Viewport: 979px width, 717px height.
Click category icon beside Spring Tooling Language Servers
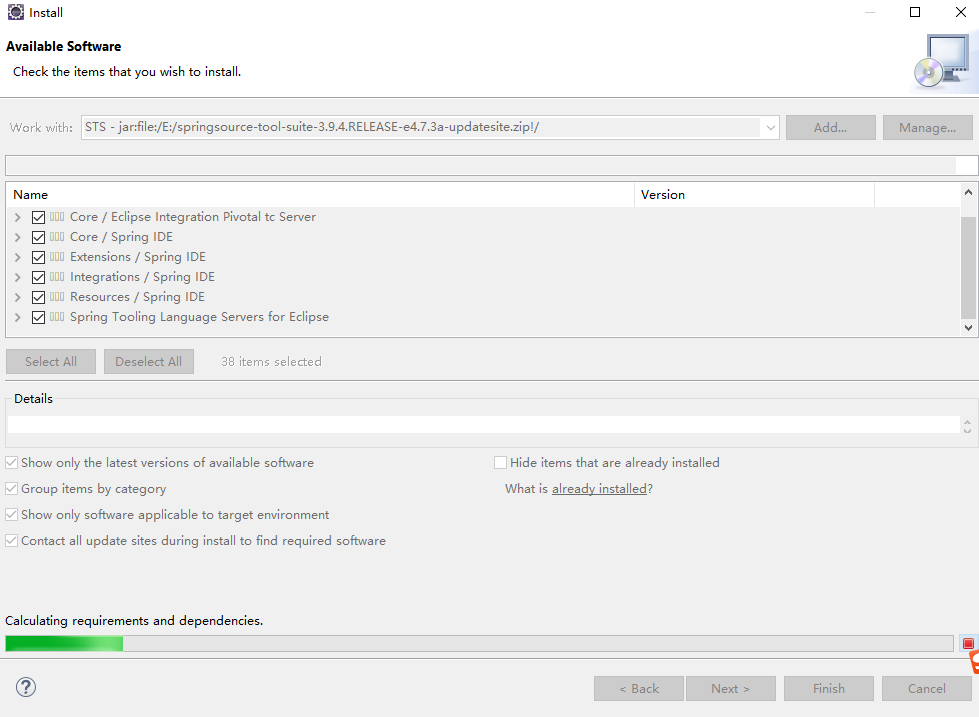click(x=57, y=317)
